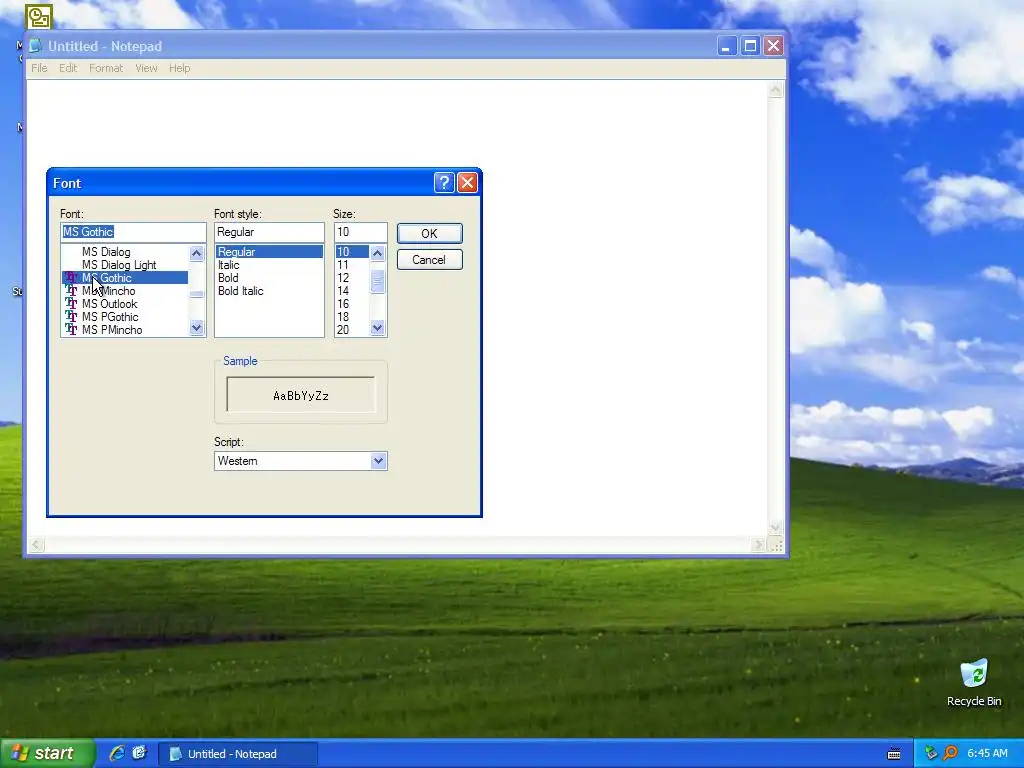Cancel the Font dialog

click(x=430, y=260)
